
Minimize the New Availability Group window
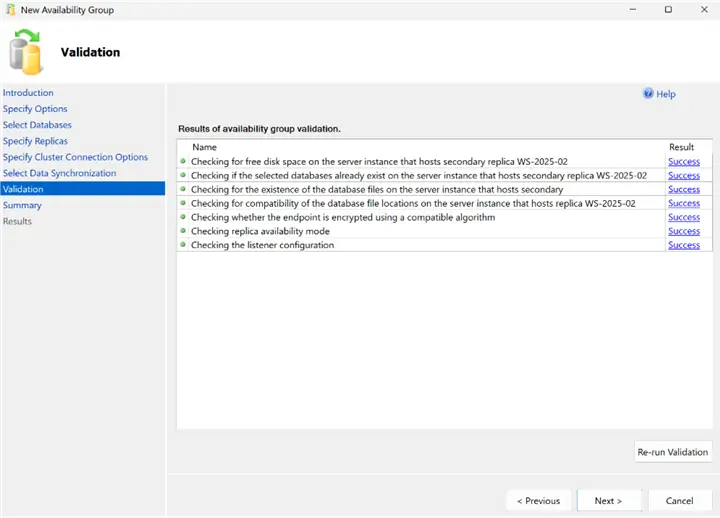(633, 9)
